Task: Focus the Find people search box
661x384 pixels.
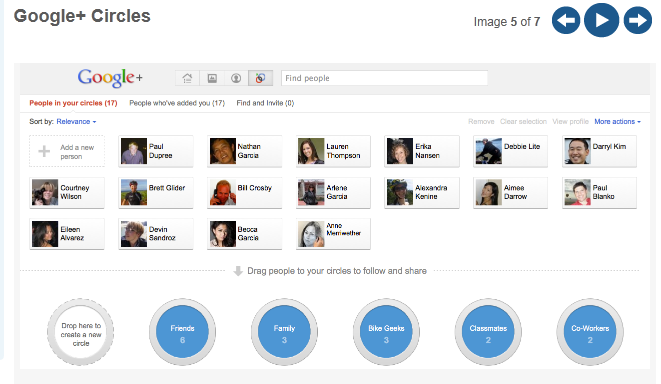Action: [384, 78]
